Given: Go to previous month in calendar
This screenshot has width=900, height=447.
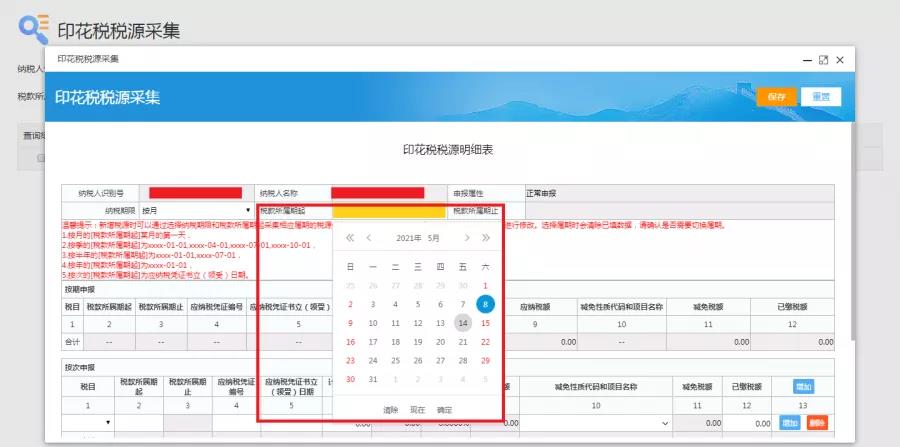Looking at the screenshot, I should point(369,238).
